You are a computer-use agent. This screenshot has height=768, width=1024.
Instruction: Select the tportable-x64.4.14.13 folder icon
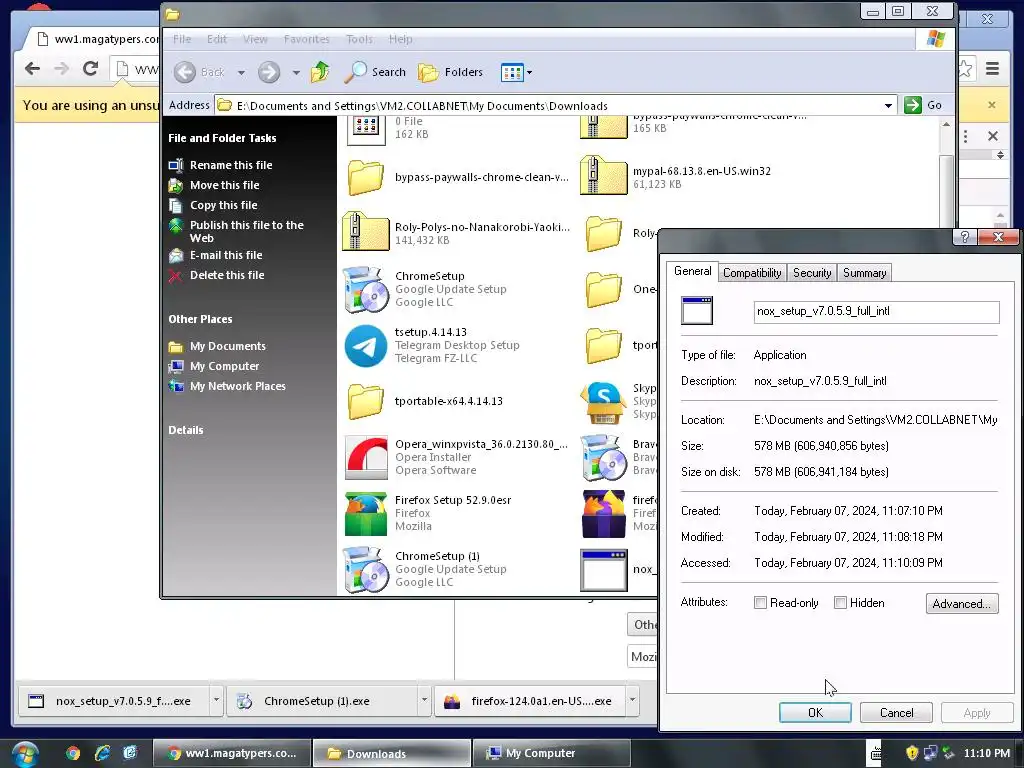tap(366, 401)
